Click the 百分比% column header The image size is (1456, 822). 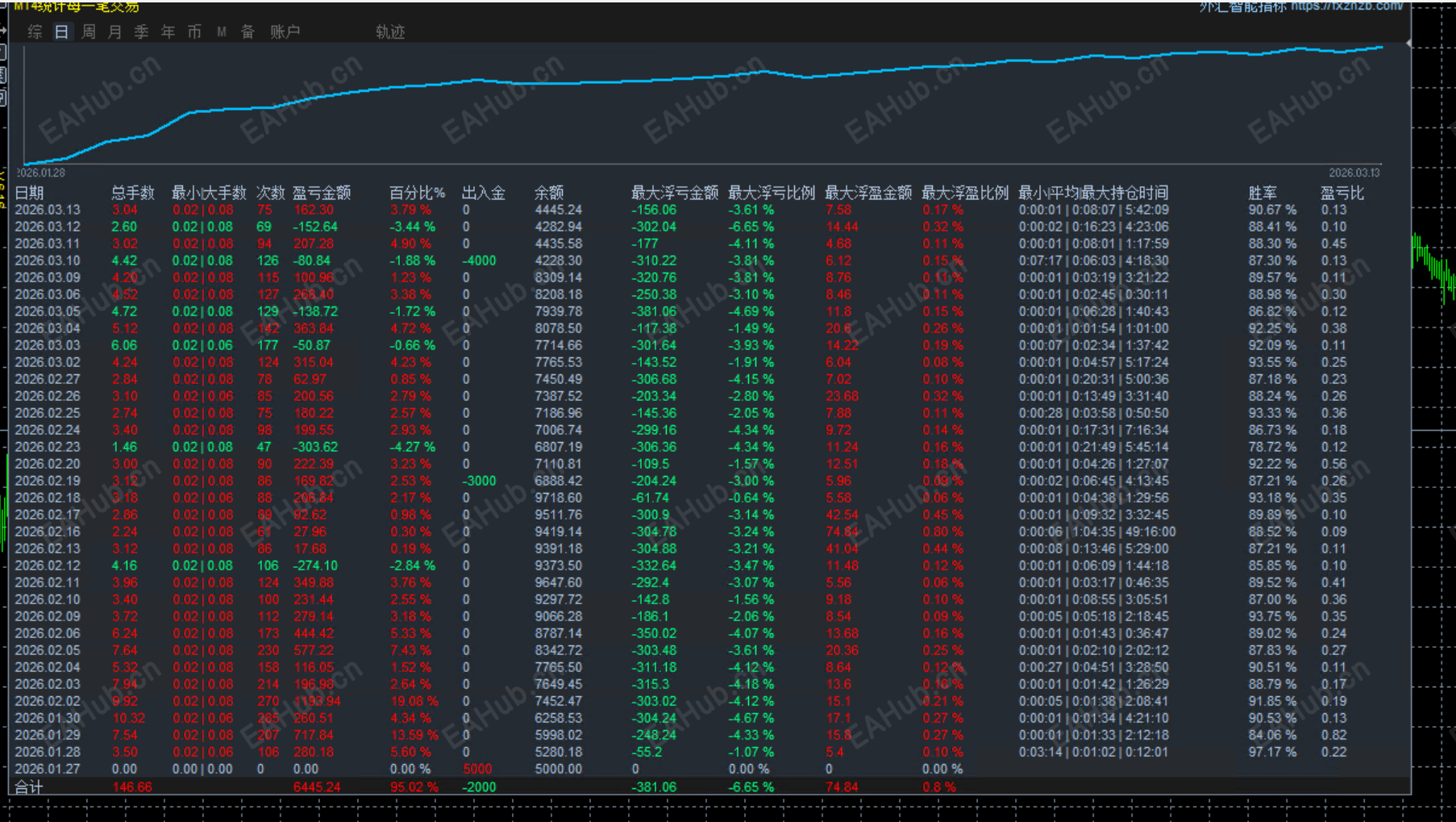pos(417,193)
